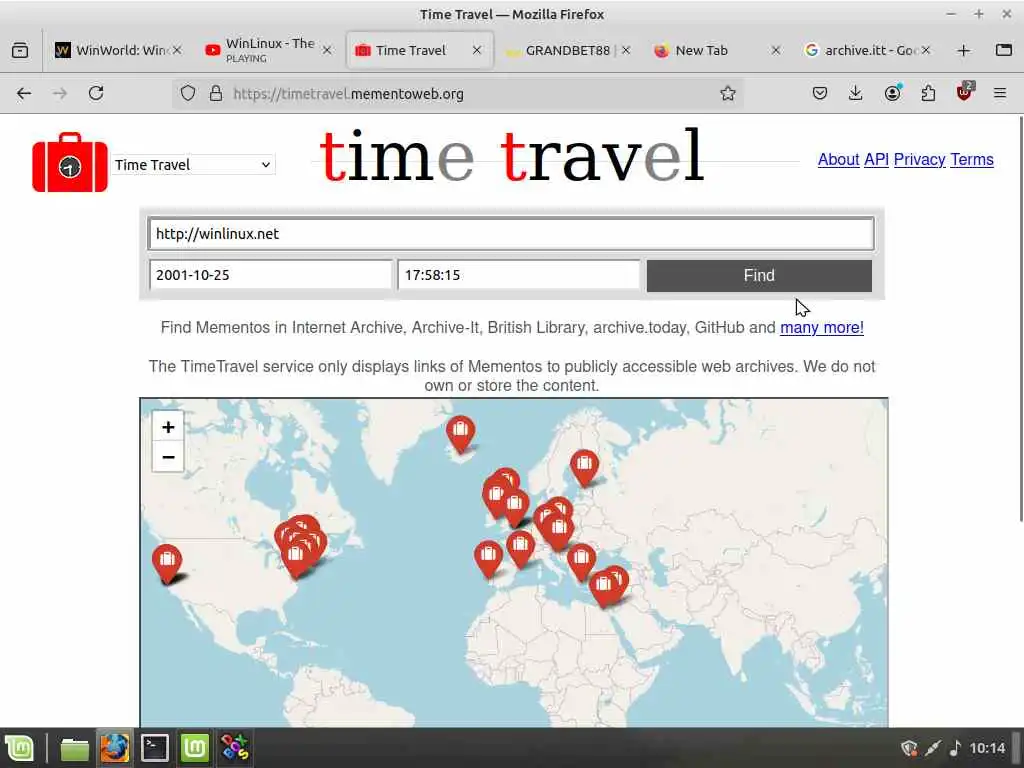1024x768 pixels.
Task: Open the extensions puzzle icon
Action: click(x=928, y=93)
